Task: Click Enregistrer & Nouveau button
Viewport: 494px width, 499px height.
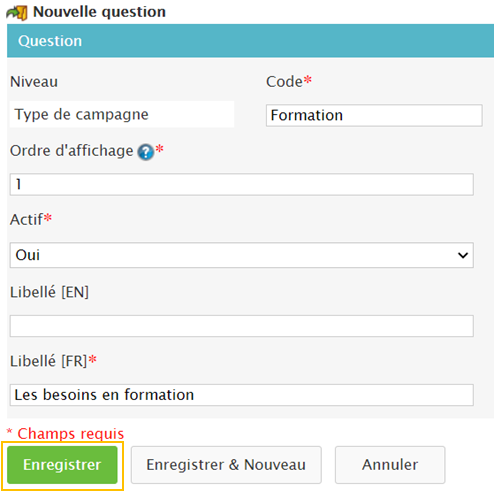Action: pyautogui.click(x=226, y=465)
